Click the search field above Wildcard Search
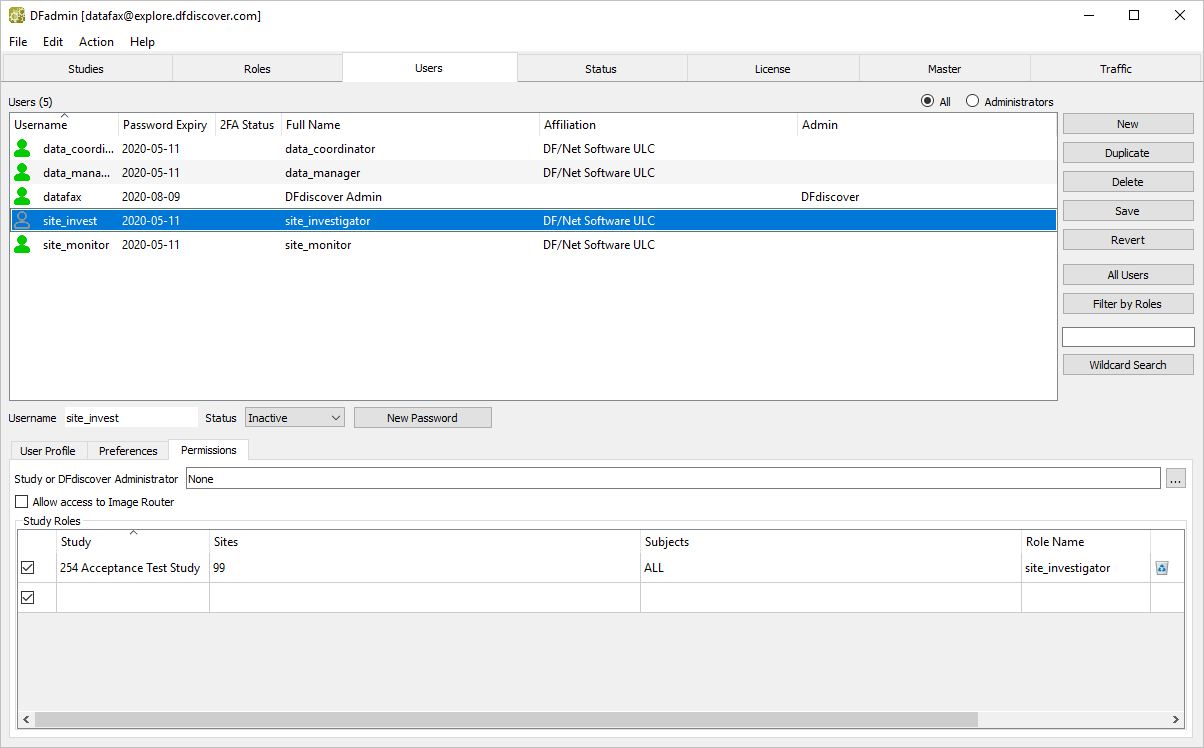The image size is (1204, 748). pyautogui.click(x=1127, y=337)
